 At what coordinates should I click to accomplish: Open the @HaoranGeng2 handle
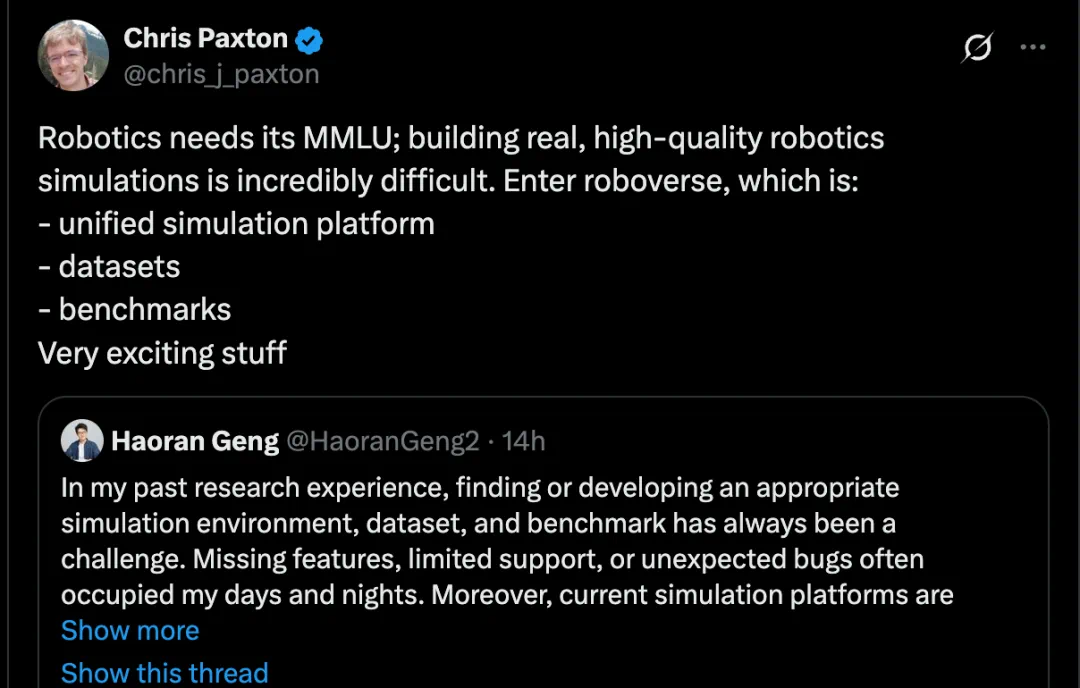coord(382,441)
